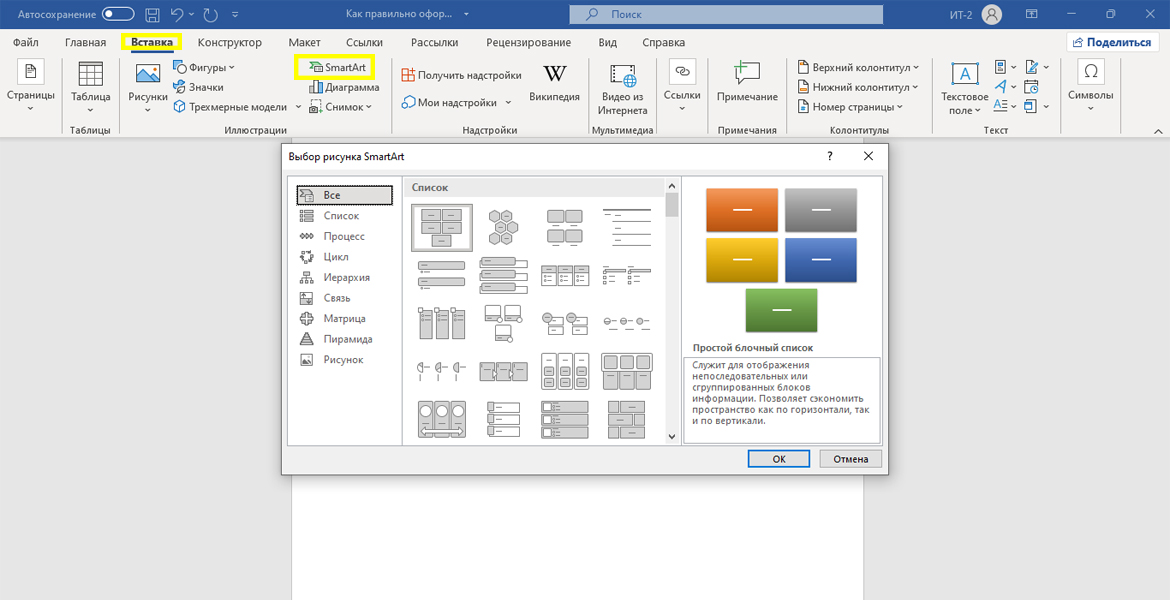Click Видео из Интернета icon
Screen dimensions: 1170x600
[623, 87]
